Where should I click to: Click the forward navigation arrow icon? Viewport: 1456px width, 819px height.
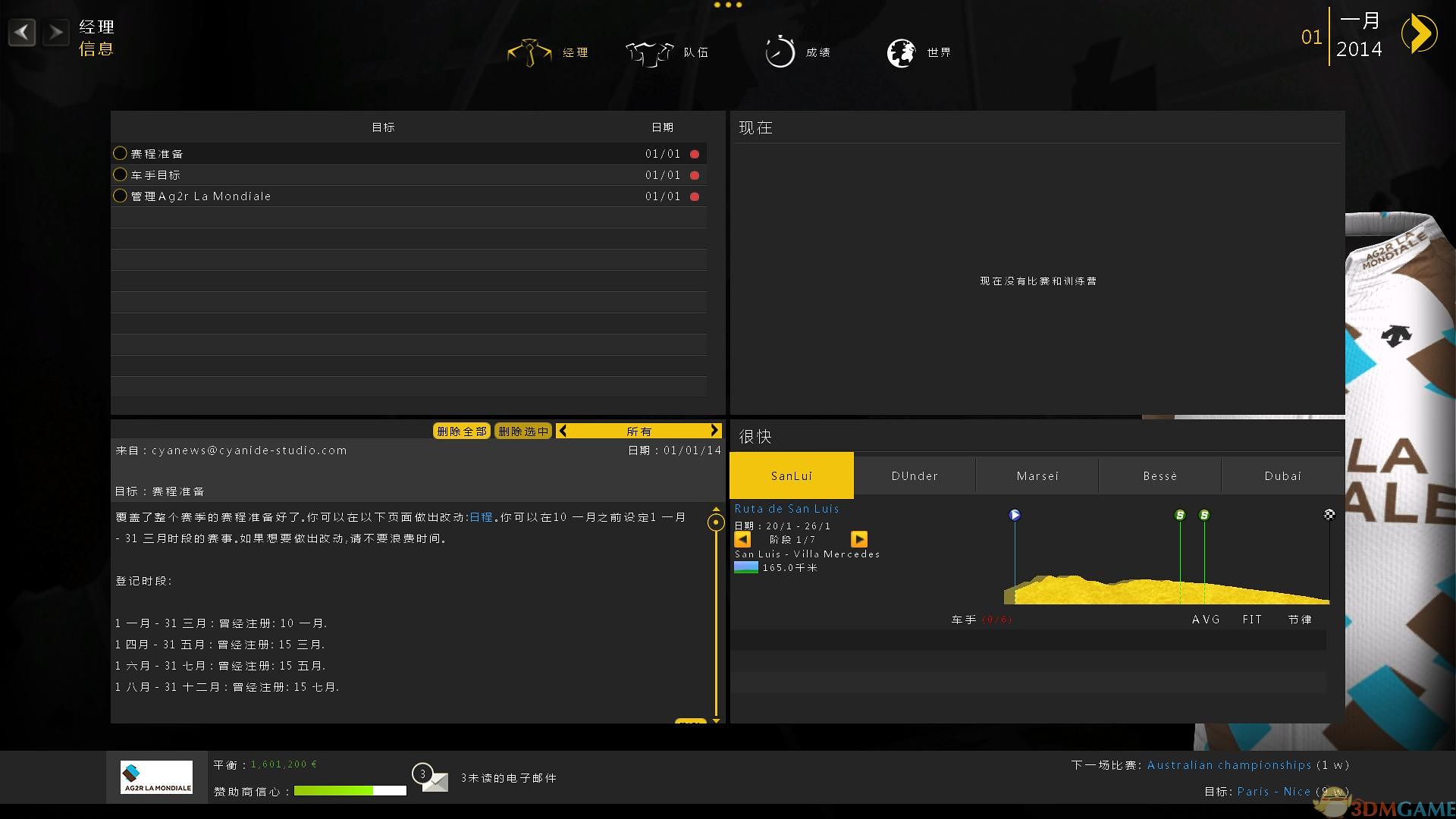[x=55, y=33]
